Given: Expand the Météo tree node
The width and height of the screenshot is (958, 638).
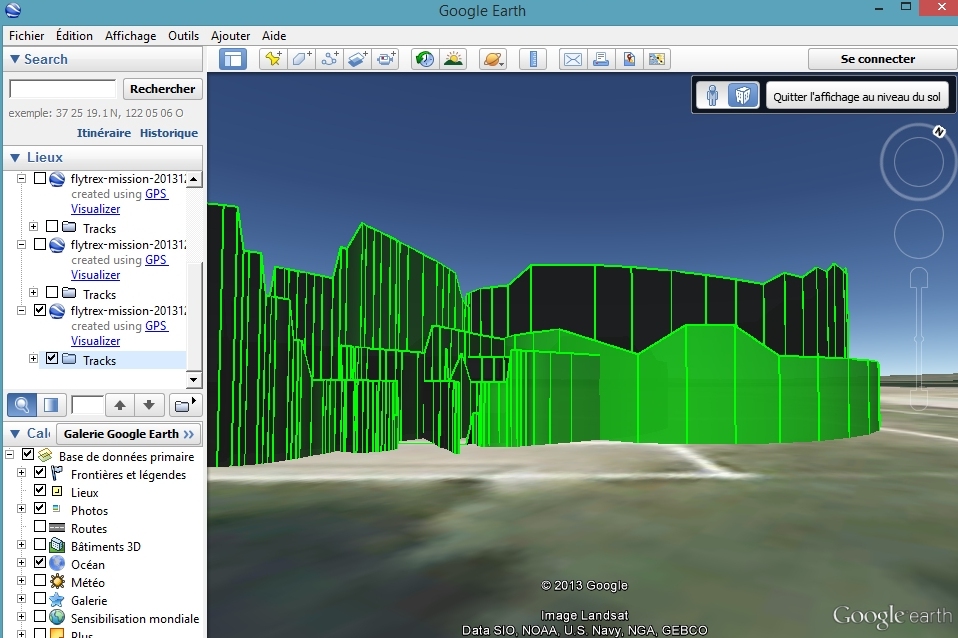Looking at the screenshot, I should (x=21, y=581).
